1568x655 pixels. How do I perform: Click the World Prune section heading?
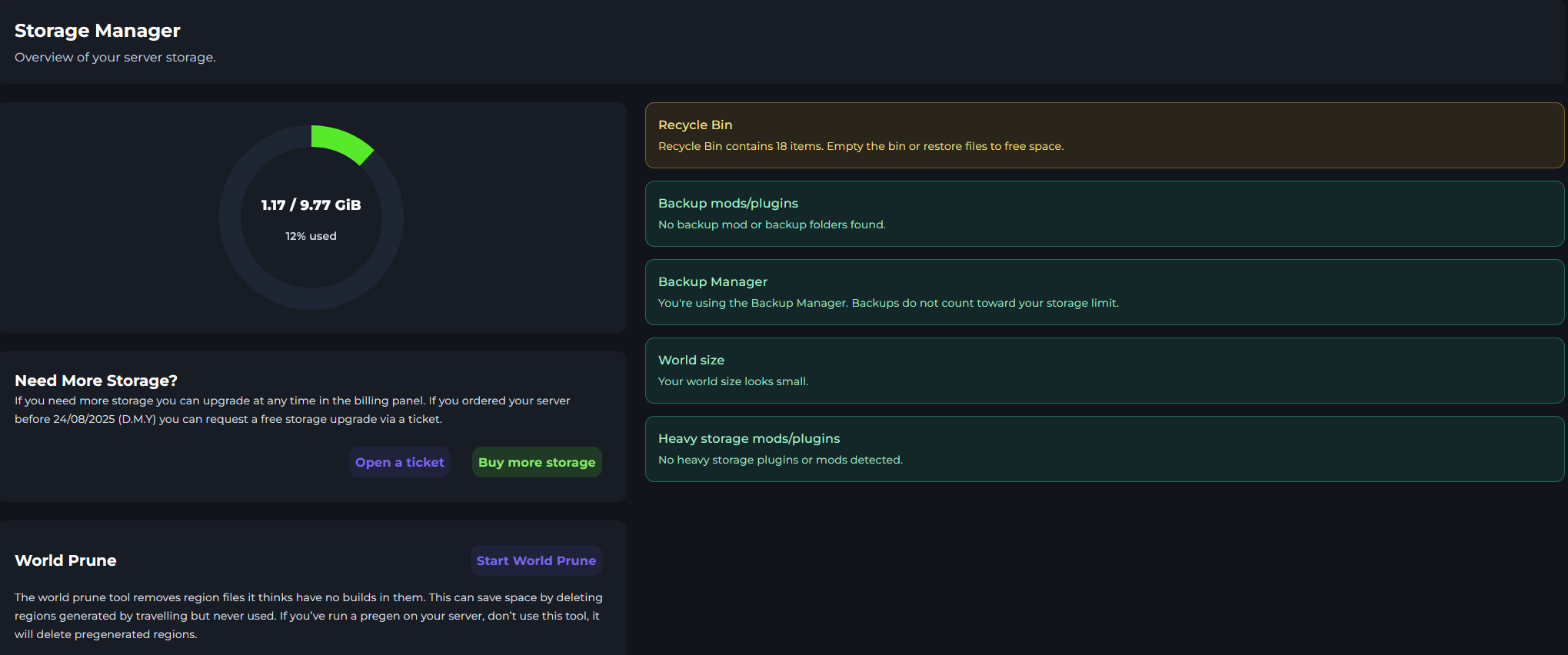pyautogui.click(x=65, y=560)
